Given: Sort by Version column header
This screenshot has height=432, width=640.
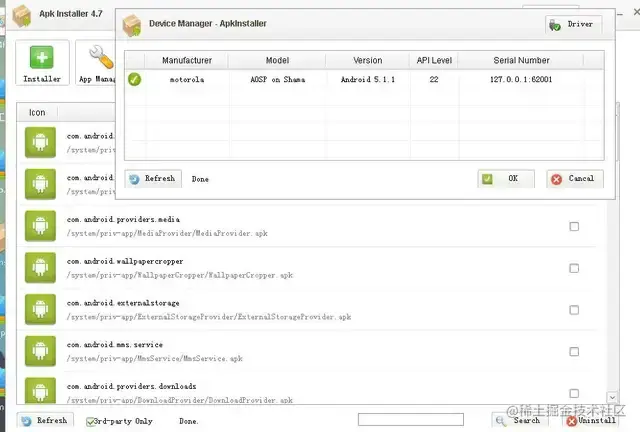Looking at the screenshot, I should (368, 60).
